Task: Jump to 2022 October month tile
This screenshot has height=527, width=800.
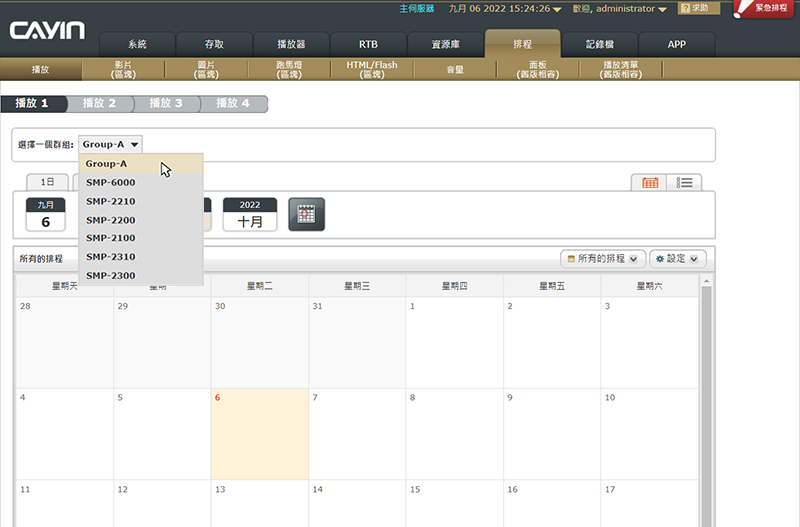Action: click(250, 214)
